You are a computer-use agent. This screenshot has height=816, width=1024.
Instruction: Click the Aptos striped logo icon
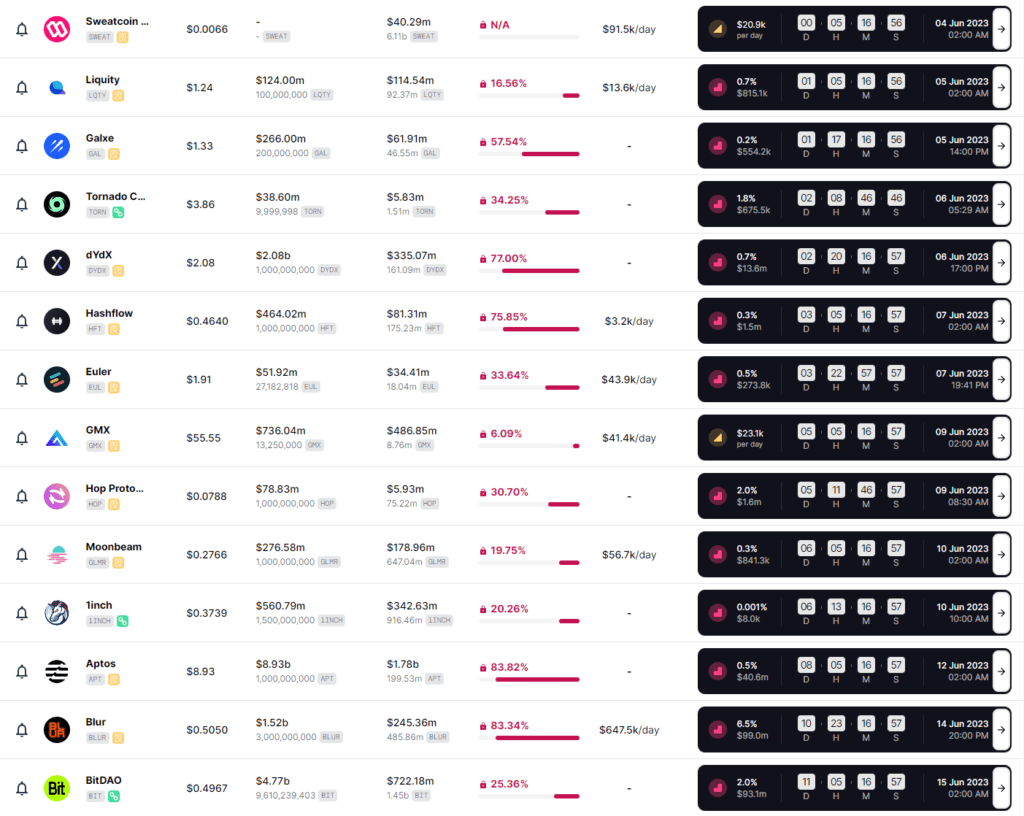57,672
